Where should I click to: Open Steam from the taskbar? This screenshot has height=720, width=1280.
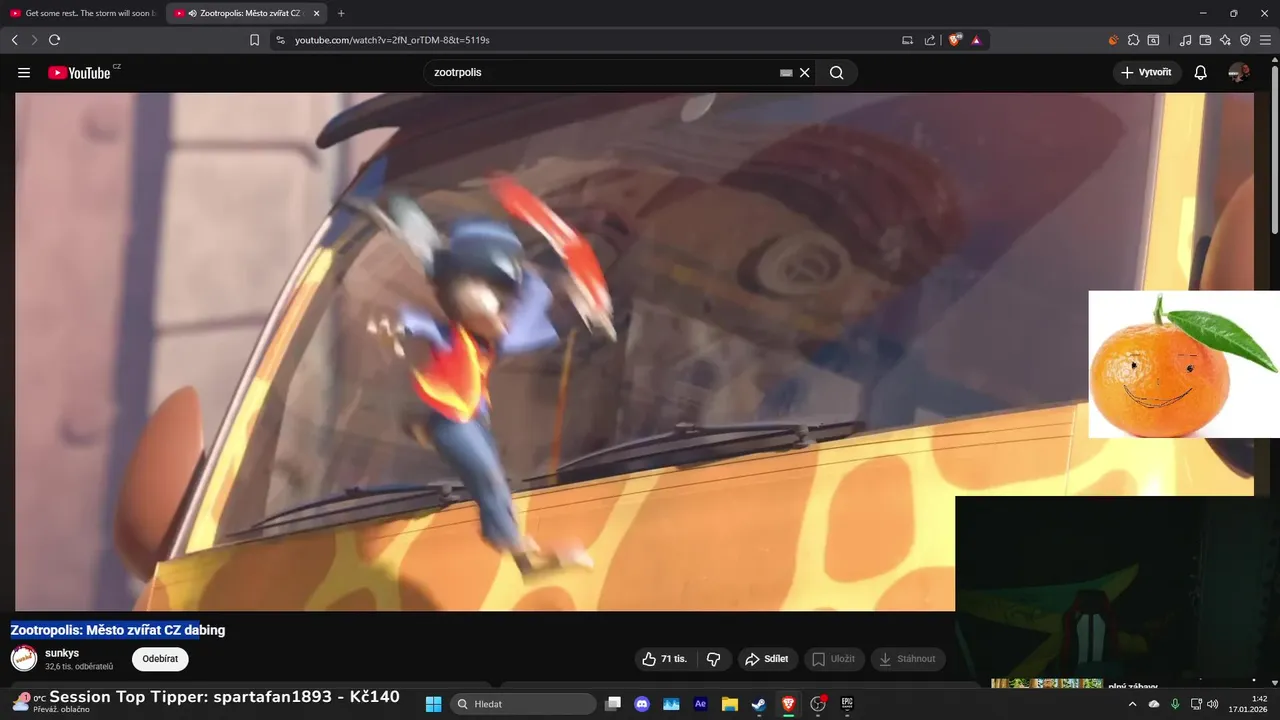pyautogui.click(x=759, y=704)
